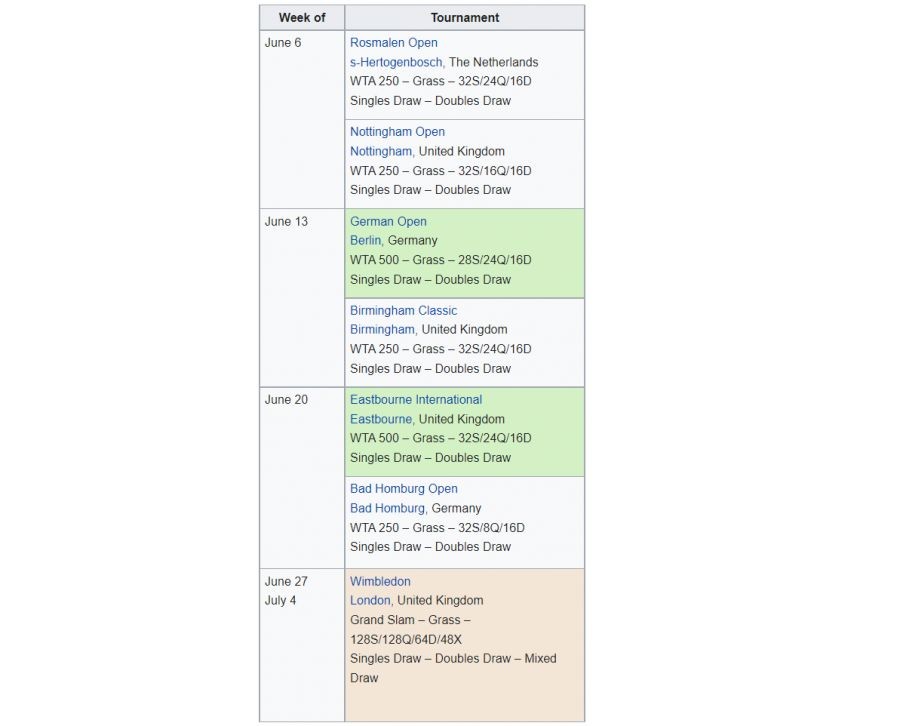
Task: Open the Bad Homburg Open link
Action: (403, 489)
